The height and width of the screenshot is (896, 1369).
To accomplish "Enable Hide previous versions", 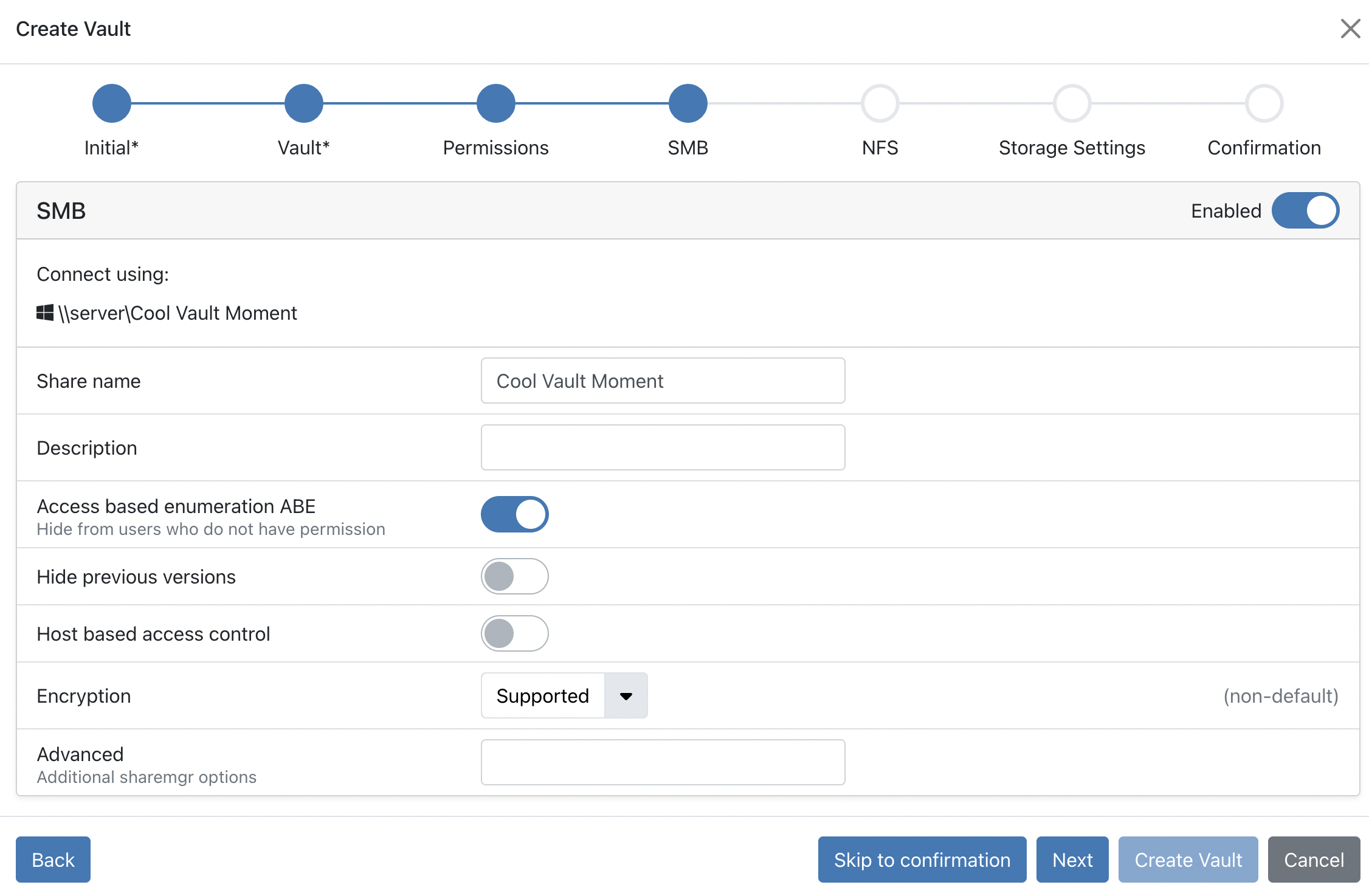I will [514, 576].
